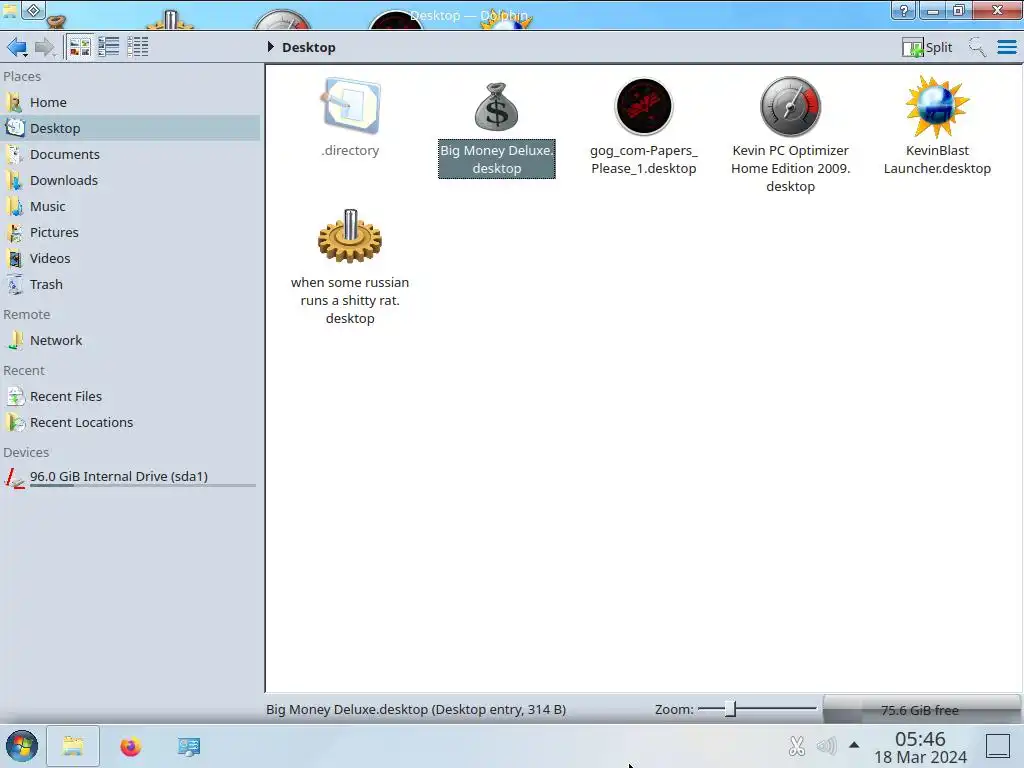Select the gear icon for russian rat file
Image resolution: width=1024 pixels, height=768 pixels.
click(x=350, y=236)
